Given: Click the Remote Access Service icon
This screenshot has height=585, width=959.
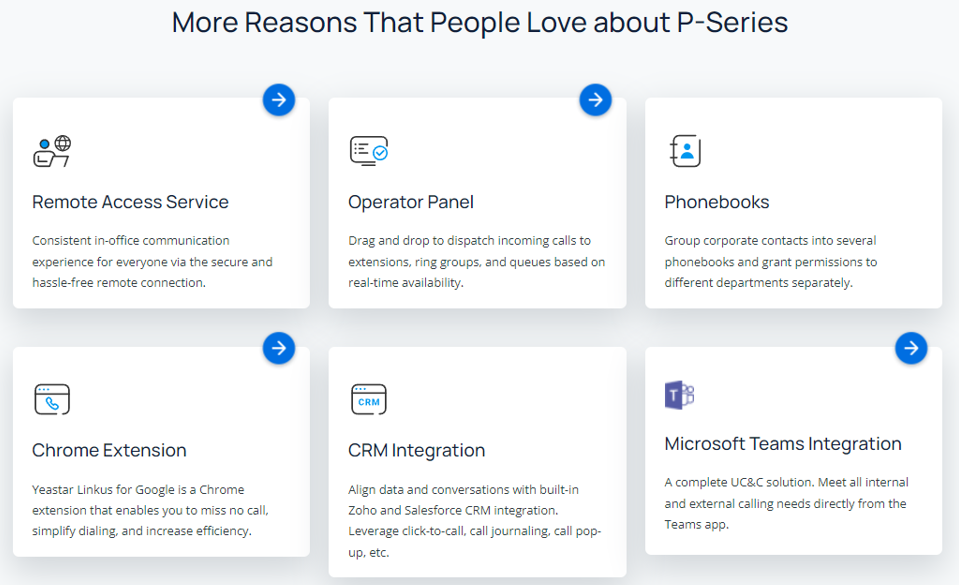Looking at the screenshot, I should click(52, 151).
